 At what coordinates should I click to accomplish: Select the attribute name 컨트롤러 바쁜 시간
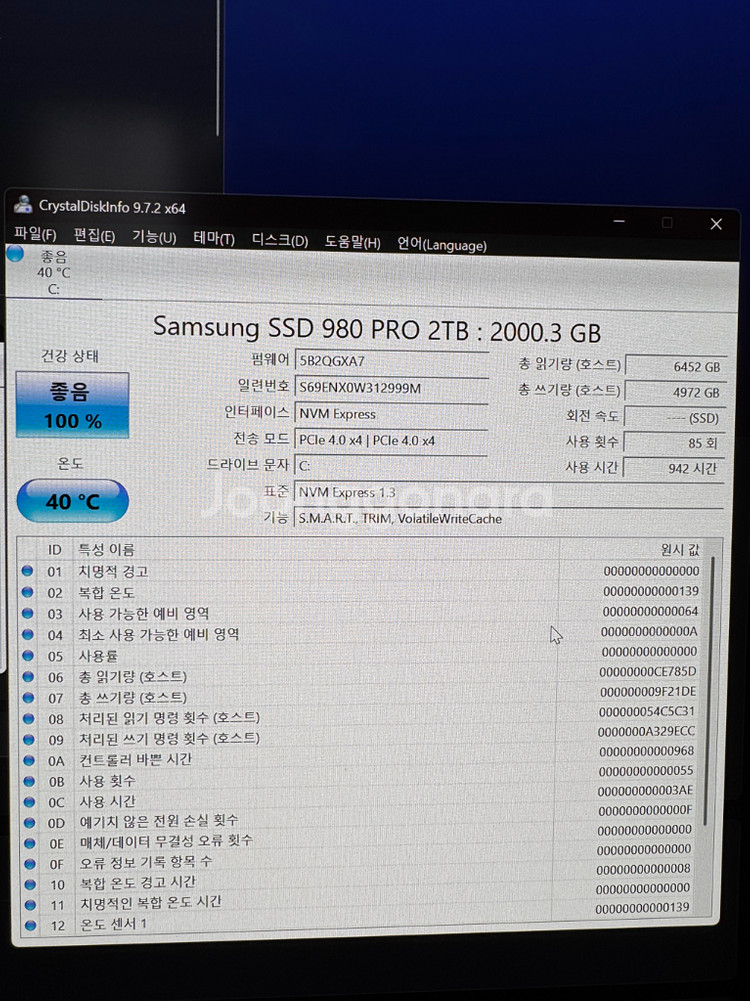(x=135, y=760)
